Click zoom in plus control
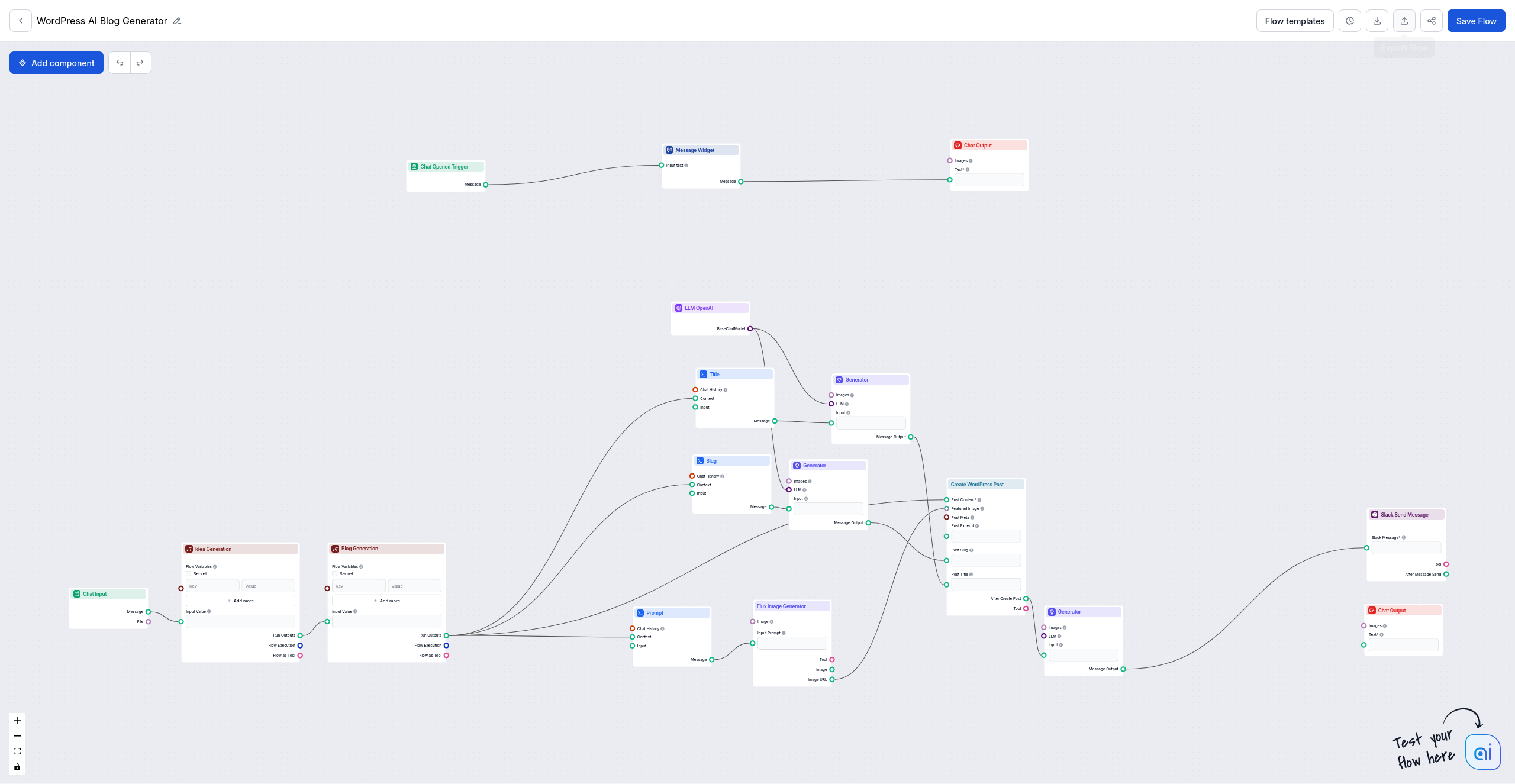Viewport: 1515px width, 784px height. point(17,721)
